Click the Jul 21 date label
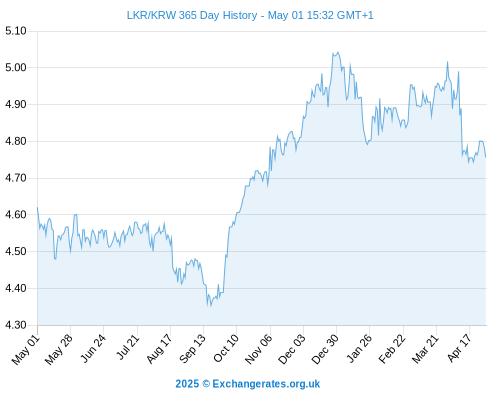 127,347
